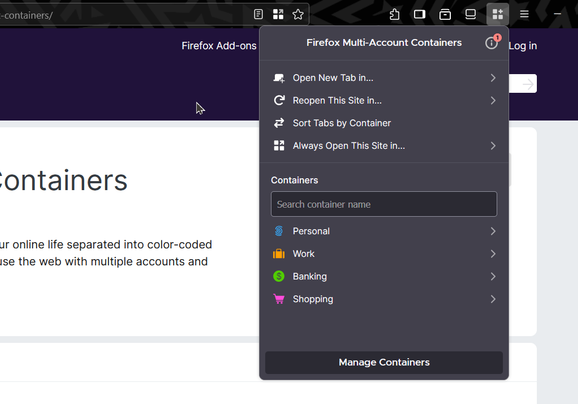The image size is (578, 404).
Task: Click the search arrow button on Add-ons page
Action: pos(528,84)
